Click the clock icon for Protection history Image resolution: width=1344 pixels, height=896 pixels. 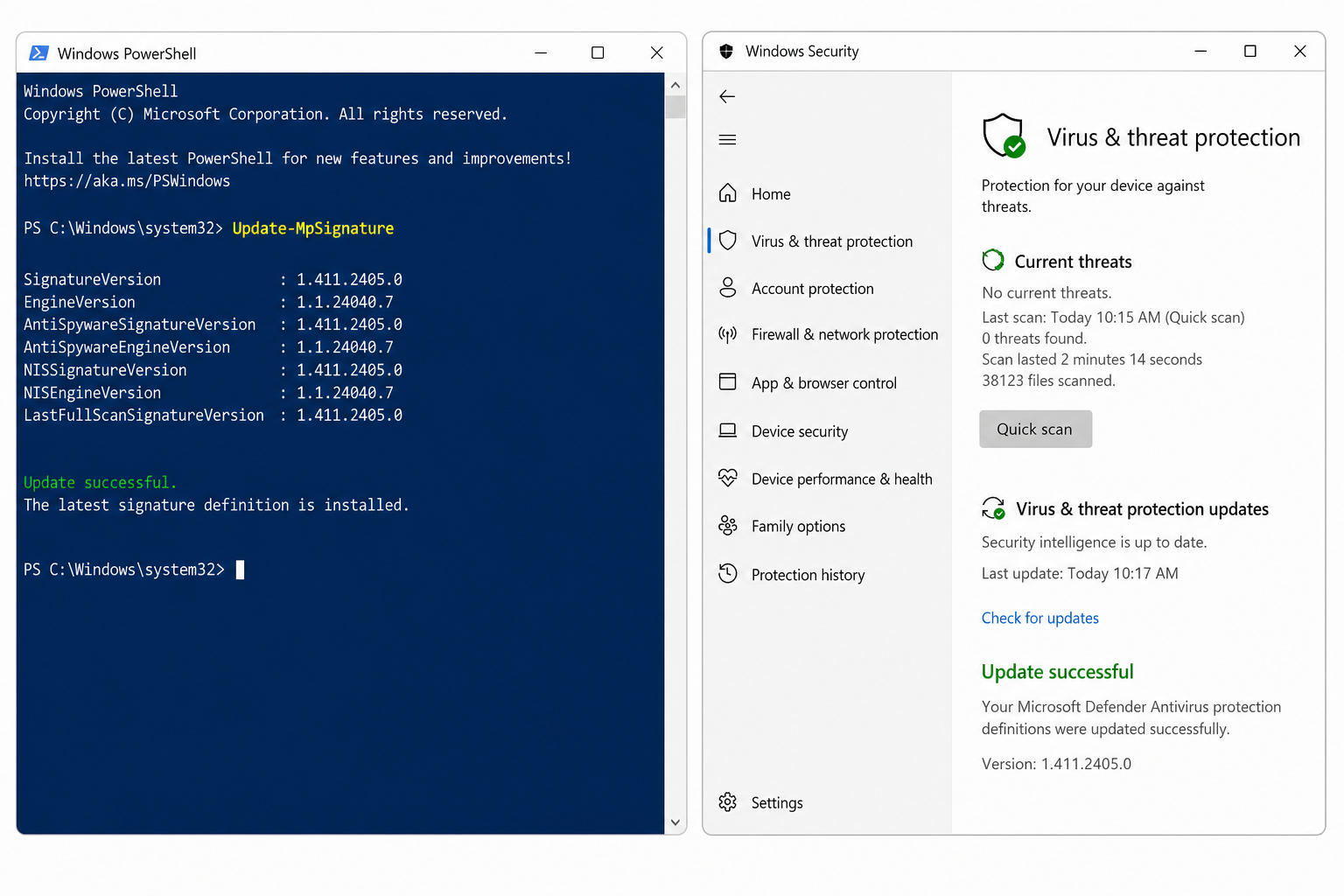(x=728, y=574)
